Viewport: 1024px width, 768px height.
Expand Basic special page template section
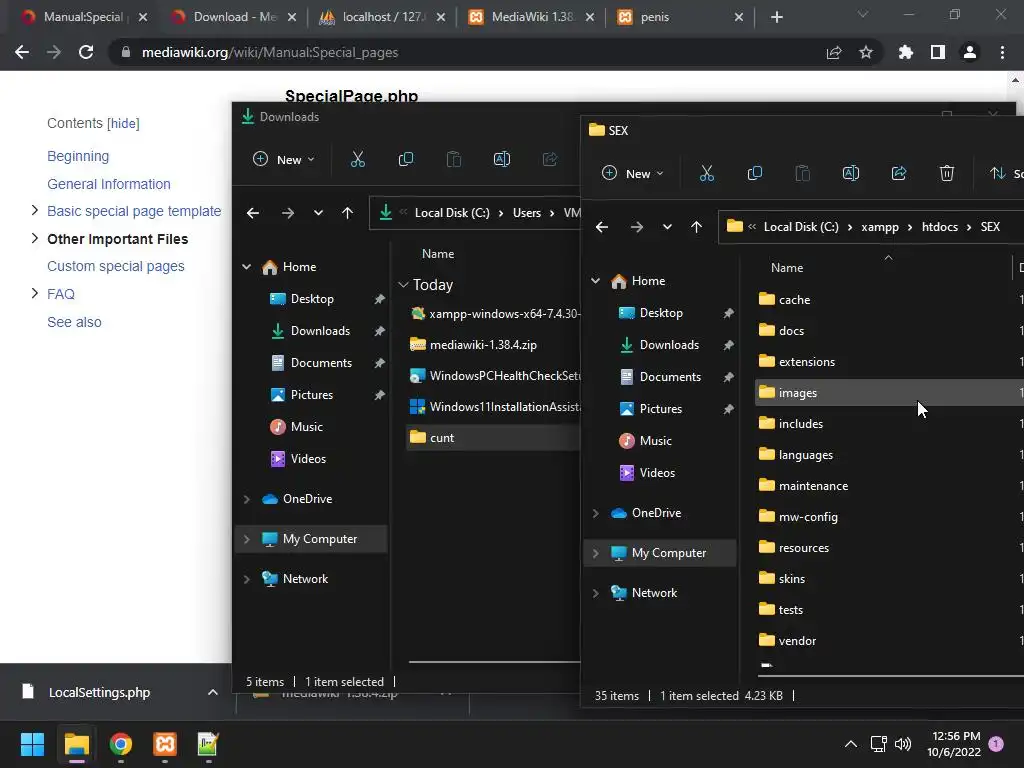[x=35, y=210]
